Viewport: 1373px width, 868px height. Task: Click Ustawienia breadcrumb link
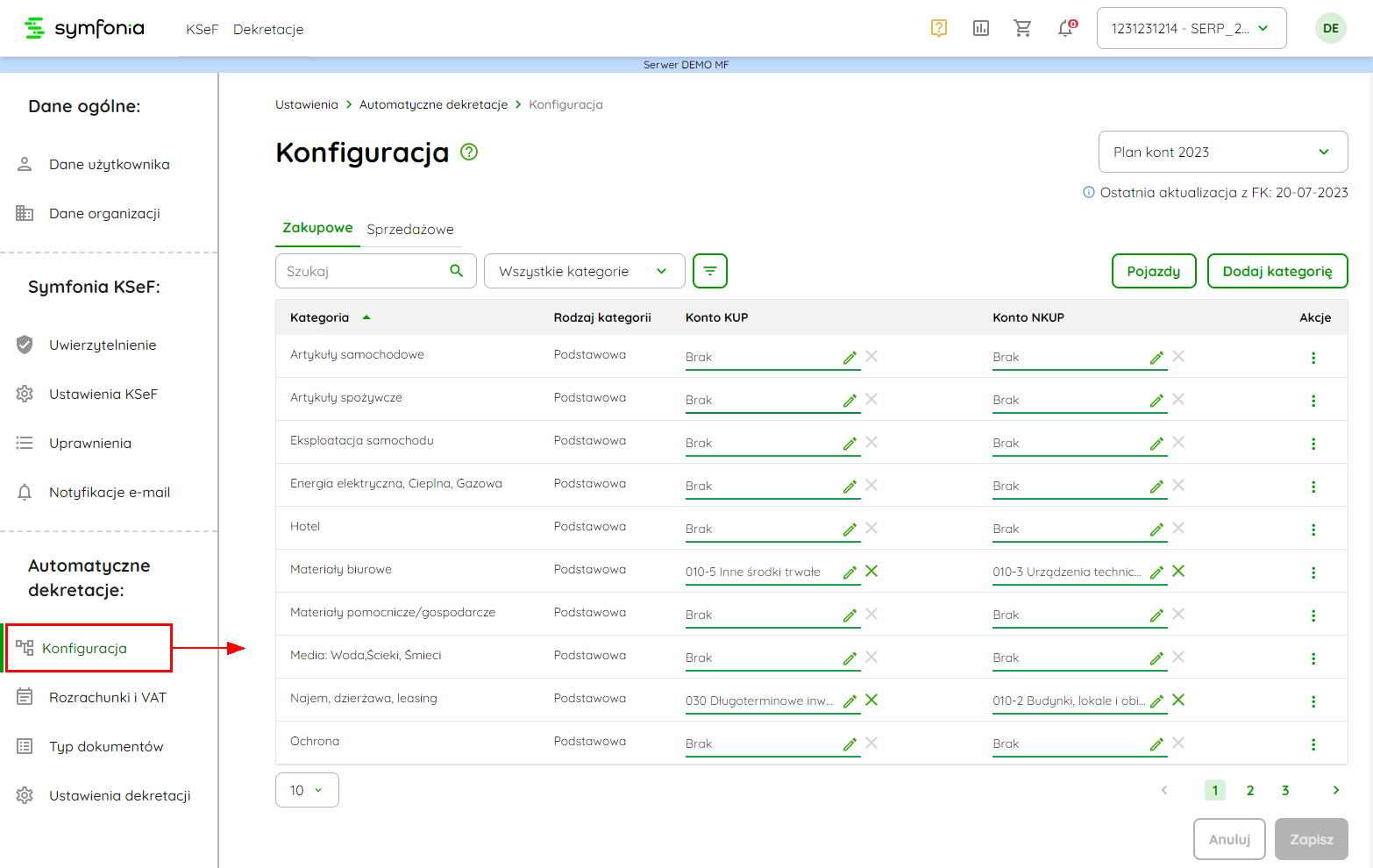click(x=307, y=104)
